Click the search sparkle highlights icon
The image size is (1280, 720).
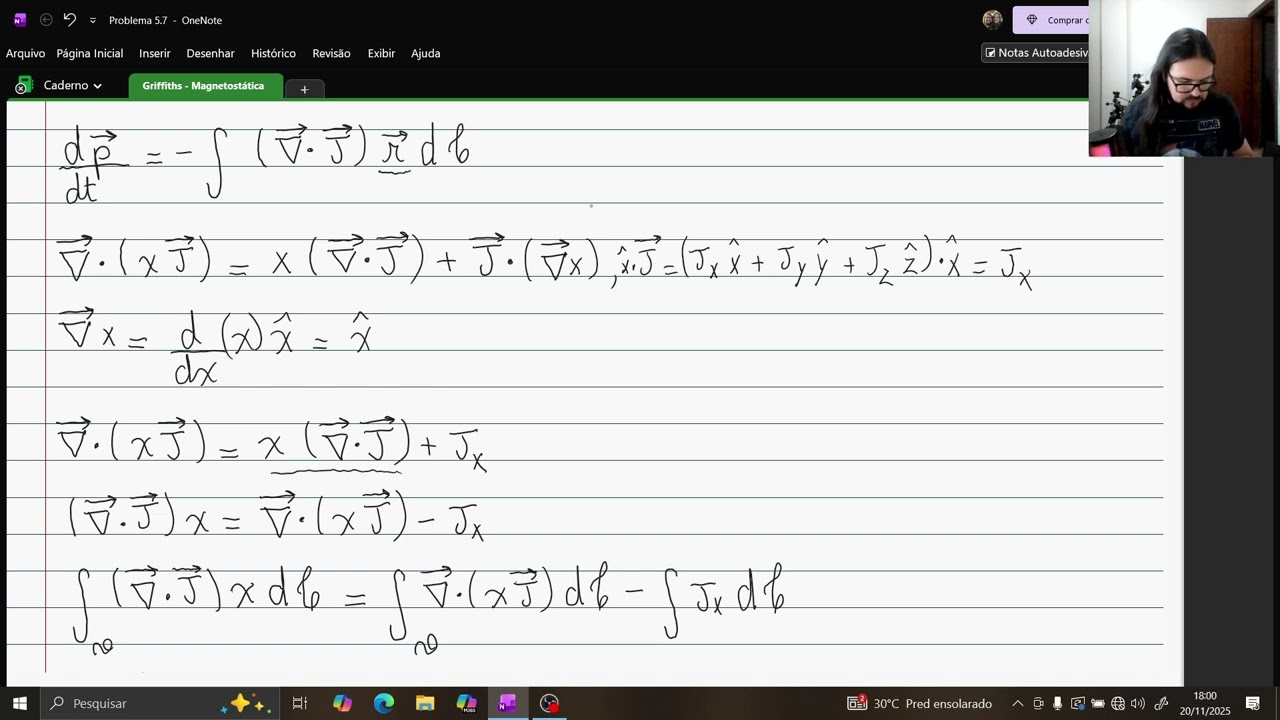[x=245, y=703]
